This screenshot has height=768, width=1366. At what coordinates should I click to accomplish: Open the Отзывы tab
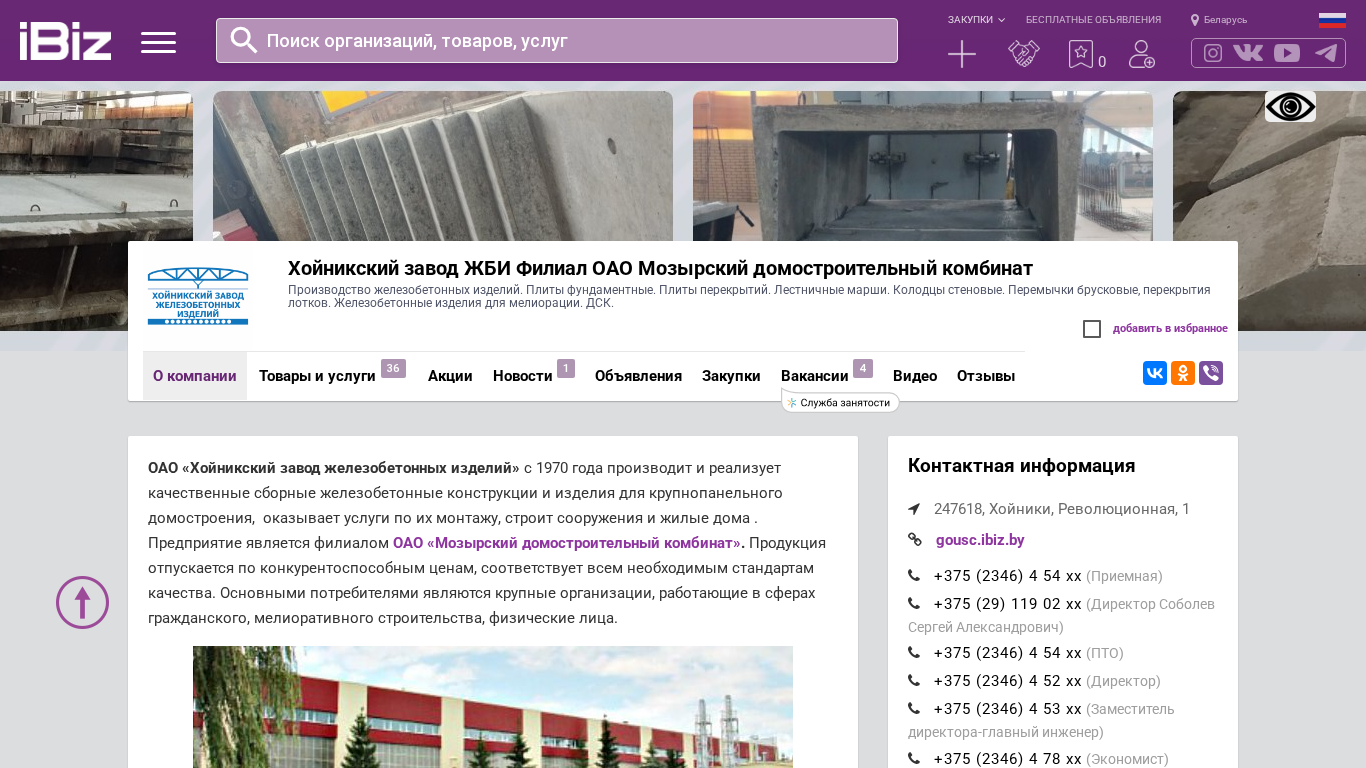[x=986, y=376]
